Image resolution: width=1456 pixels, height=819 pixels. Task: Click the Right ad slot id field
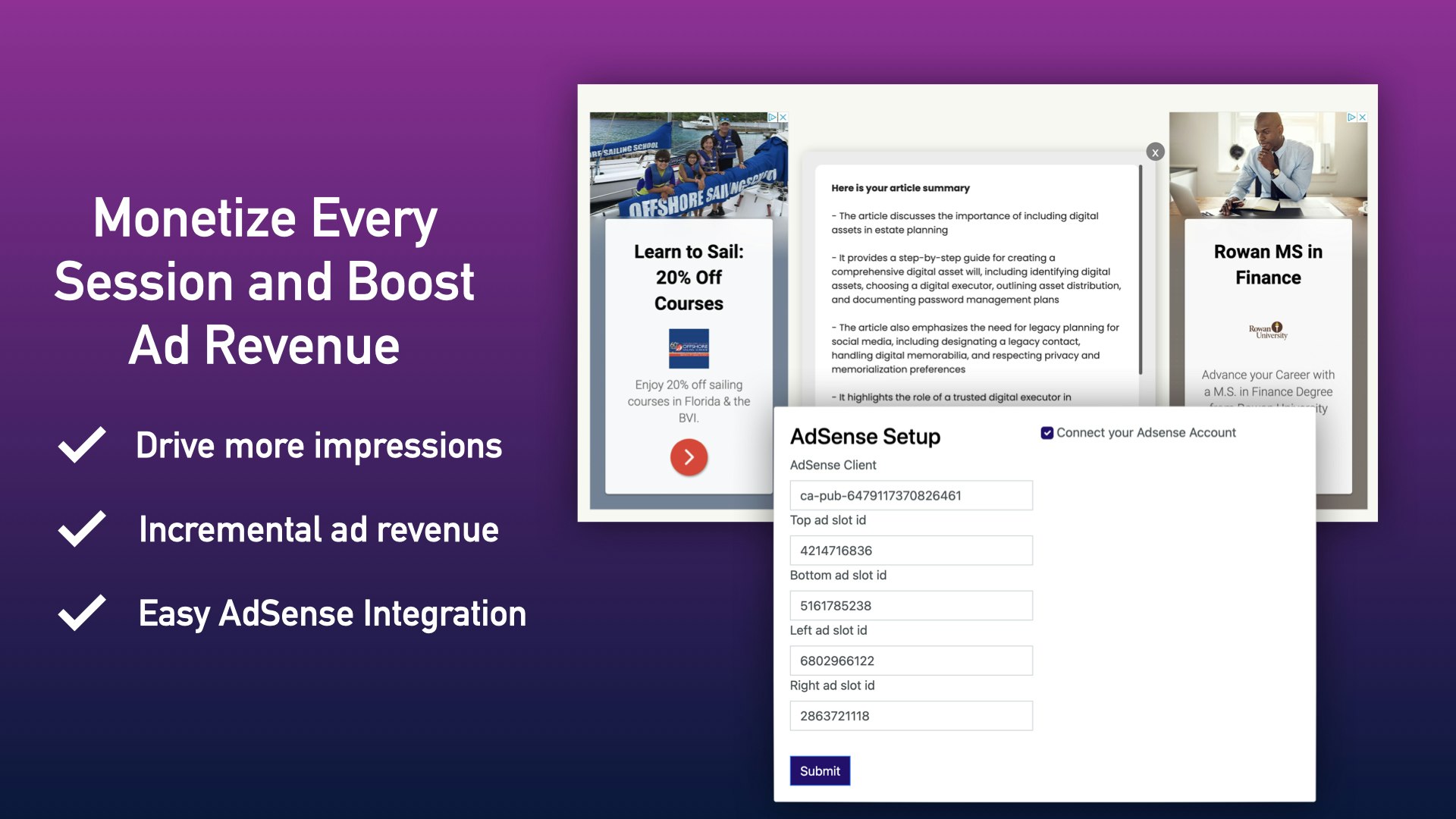tap(911, 716)
